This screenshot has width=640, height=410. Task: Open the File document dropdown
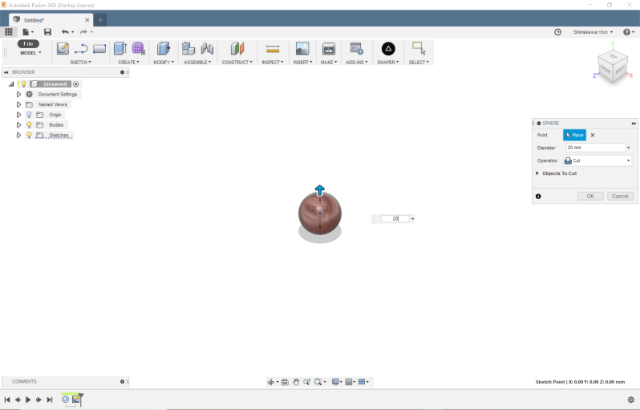28,32
